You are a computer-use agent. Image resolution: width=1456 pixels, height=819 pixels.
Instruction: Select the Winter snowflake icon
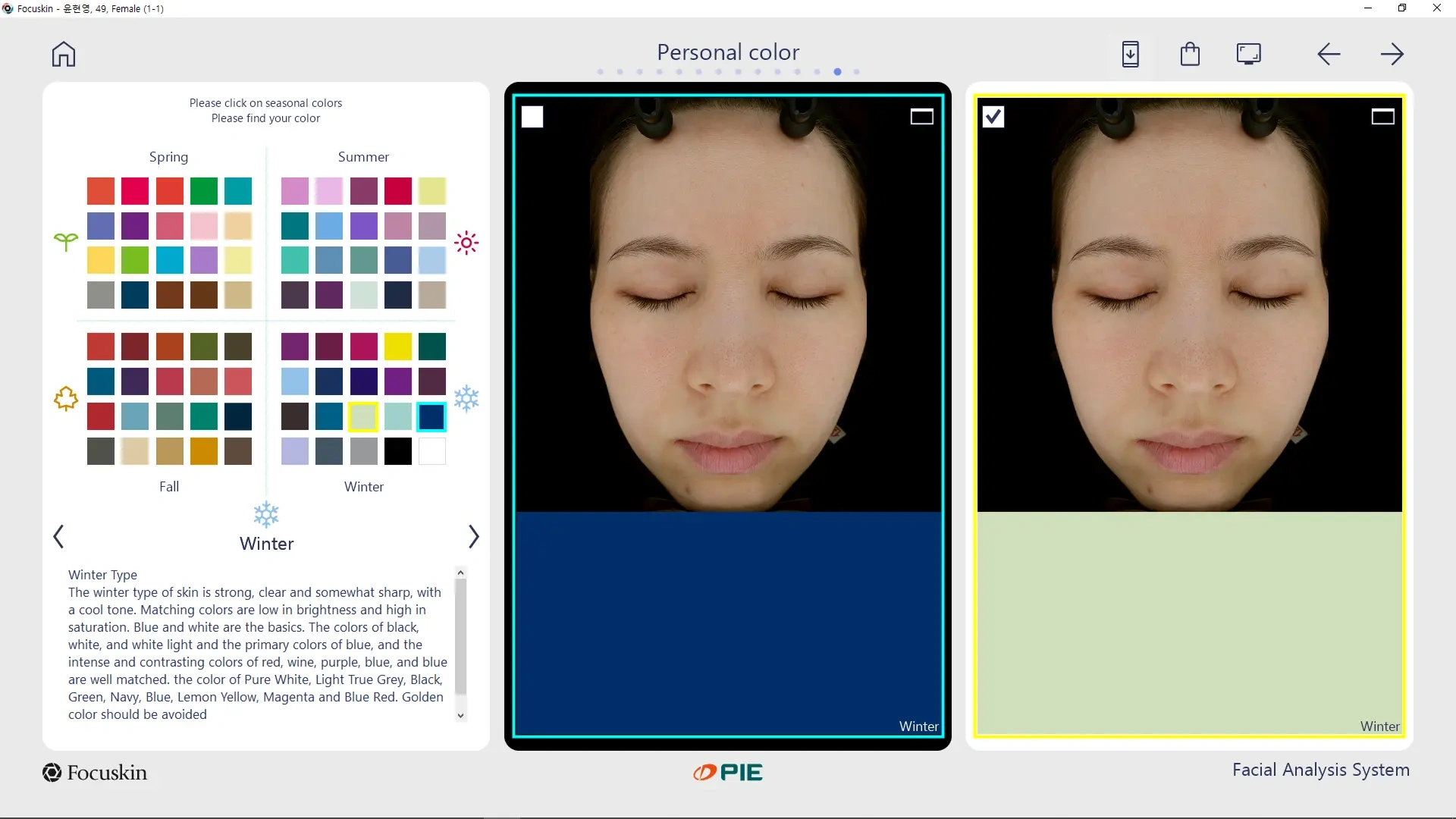(467, 397)
